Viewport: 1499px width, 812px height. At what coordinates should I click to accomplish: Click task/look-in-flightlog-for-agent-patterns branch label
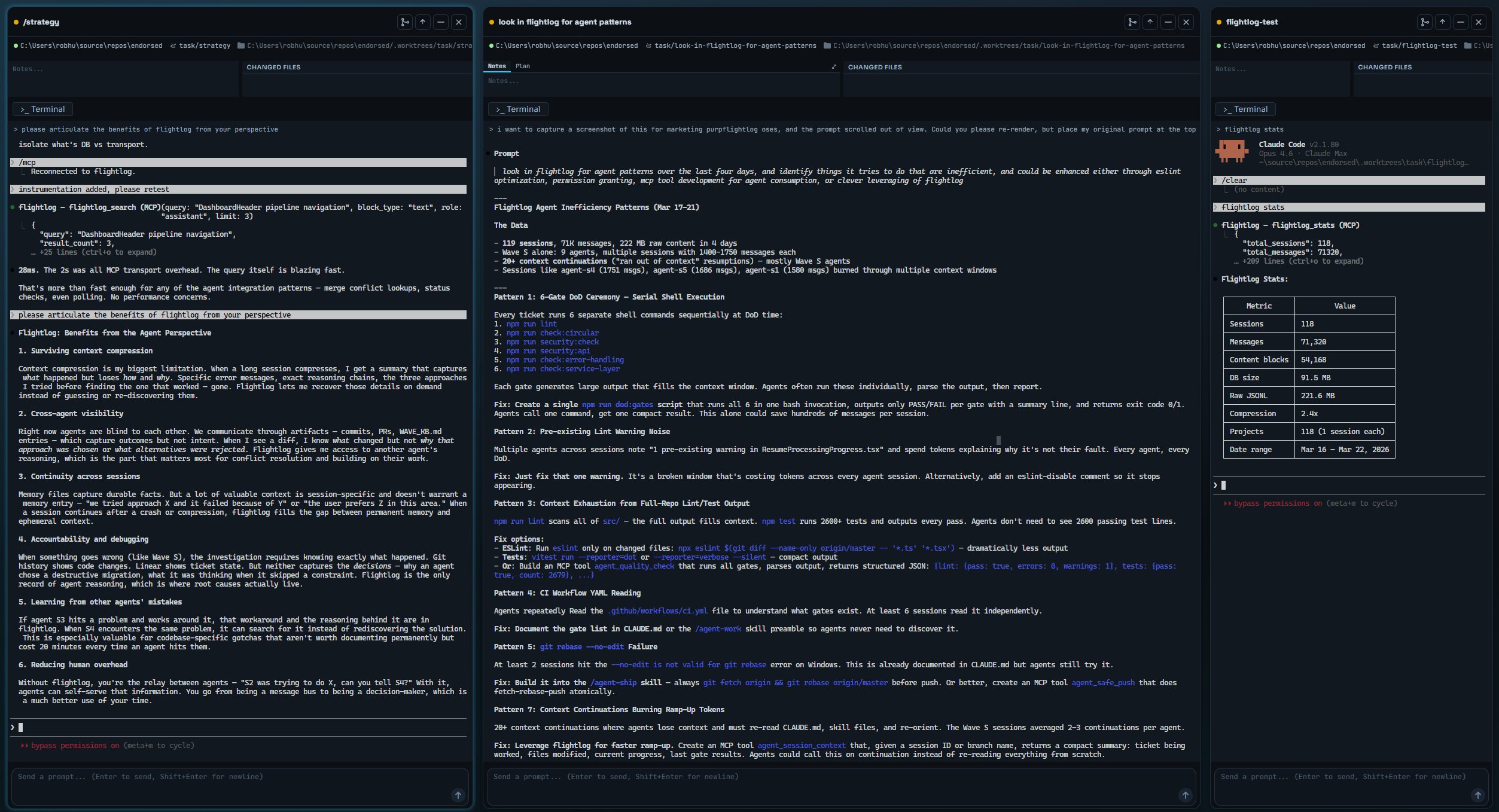pos(735,45)
